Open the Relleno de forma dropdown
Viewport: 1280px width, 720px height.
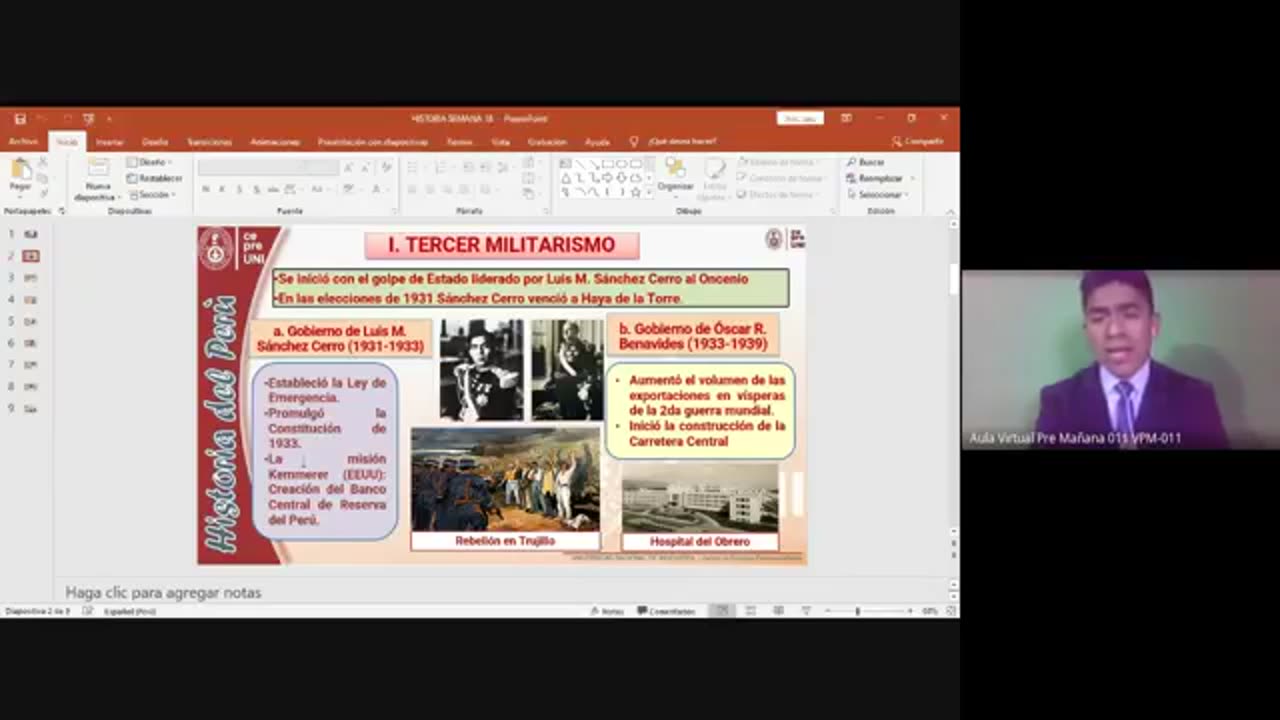[776, 162]
